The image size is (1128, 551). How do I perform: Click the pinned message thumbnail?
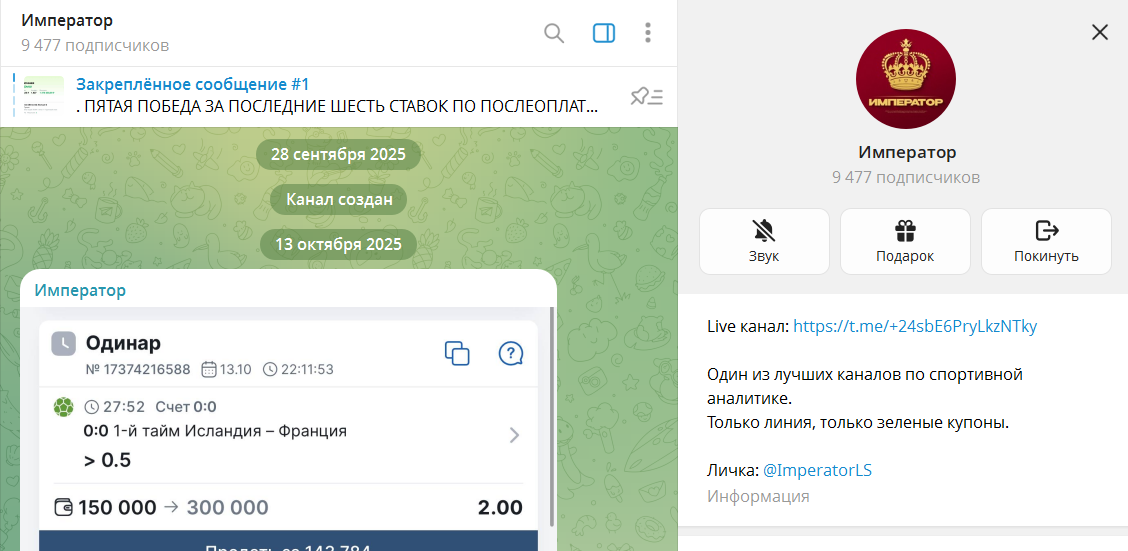pyautogui.click(x=43, y=96)
